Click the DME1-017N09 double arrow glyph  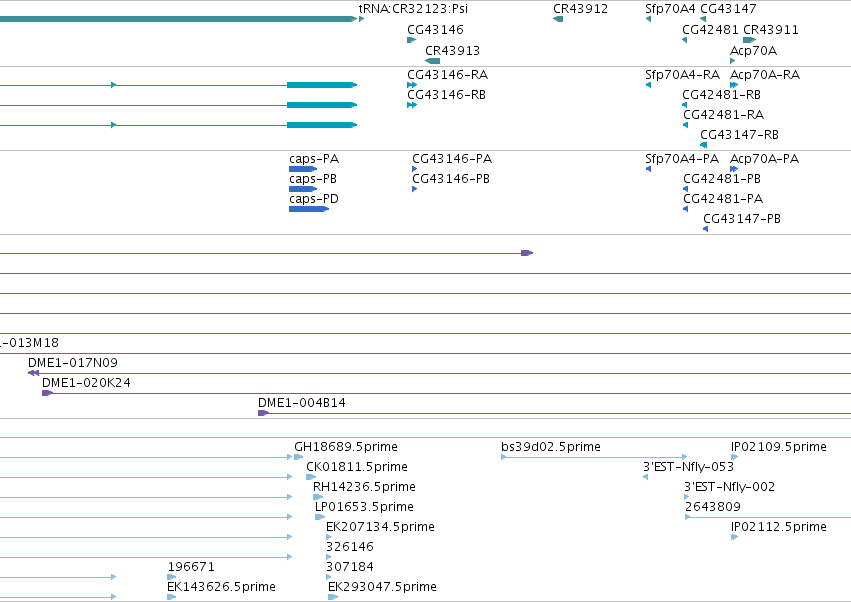click(33, 373)
